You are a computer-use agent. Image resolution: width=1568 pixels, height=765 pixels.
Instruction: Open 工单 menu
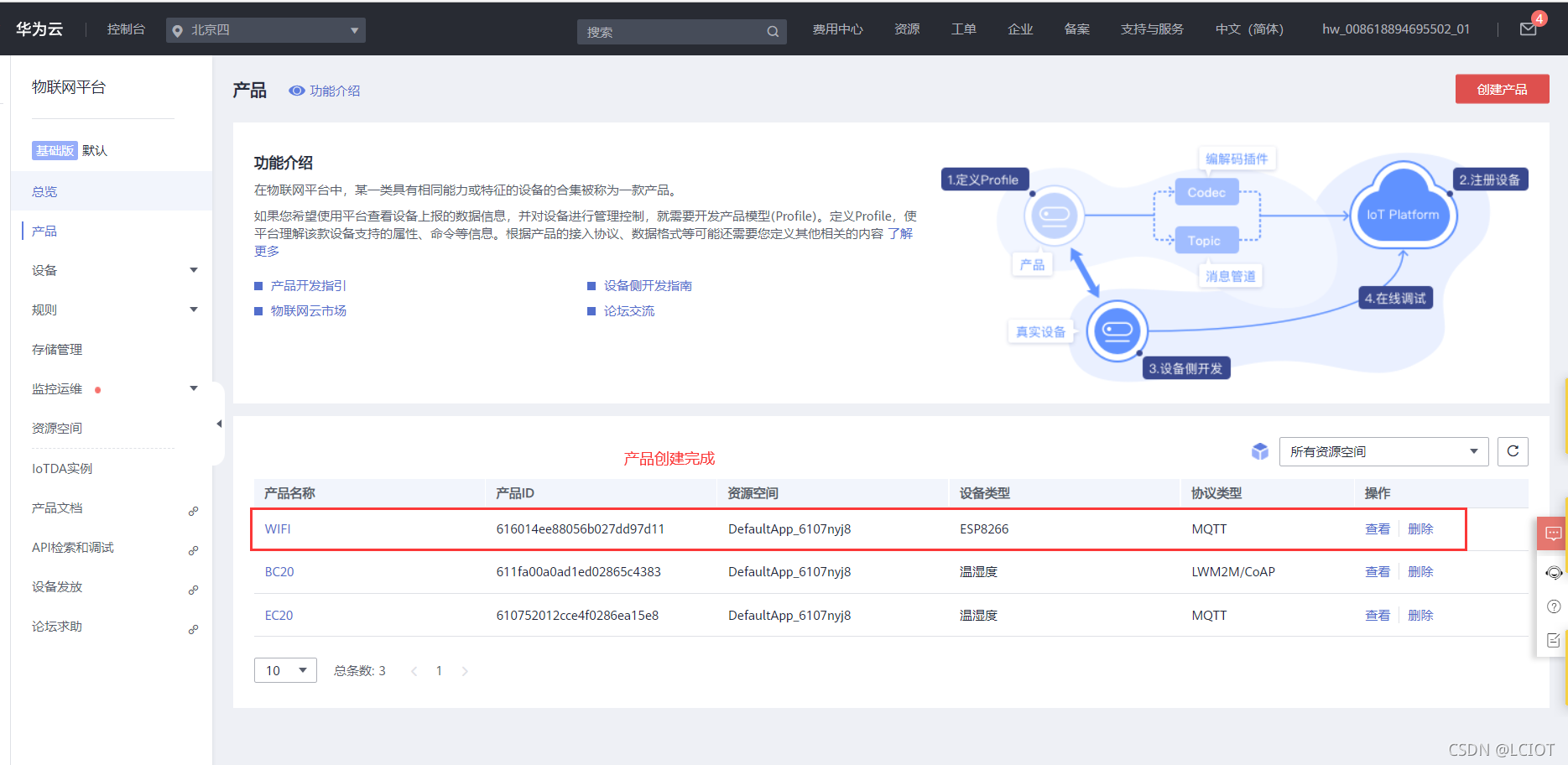coord(963,29)
